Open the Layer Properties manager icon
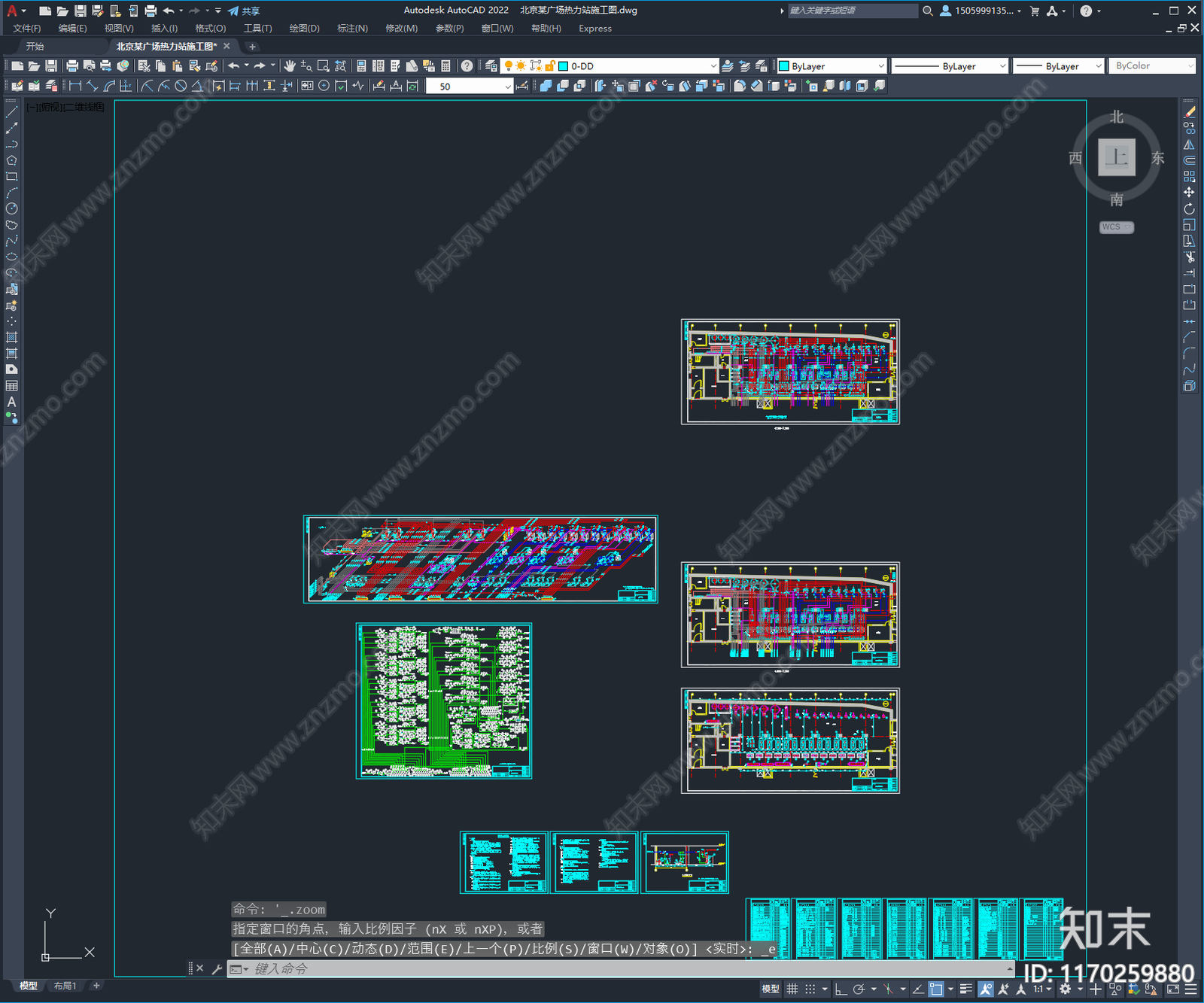This screenshot has height=1003, width=1204. (x=491, y=66)
